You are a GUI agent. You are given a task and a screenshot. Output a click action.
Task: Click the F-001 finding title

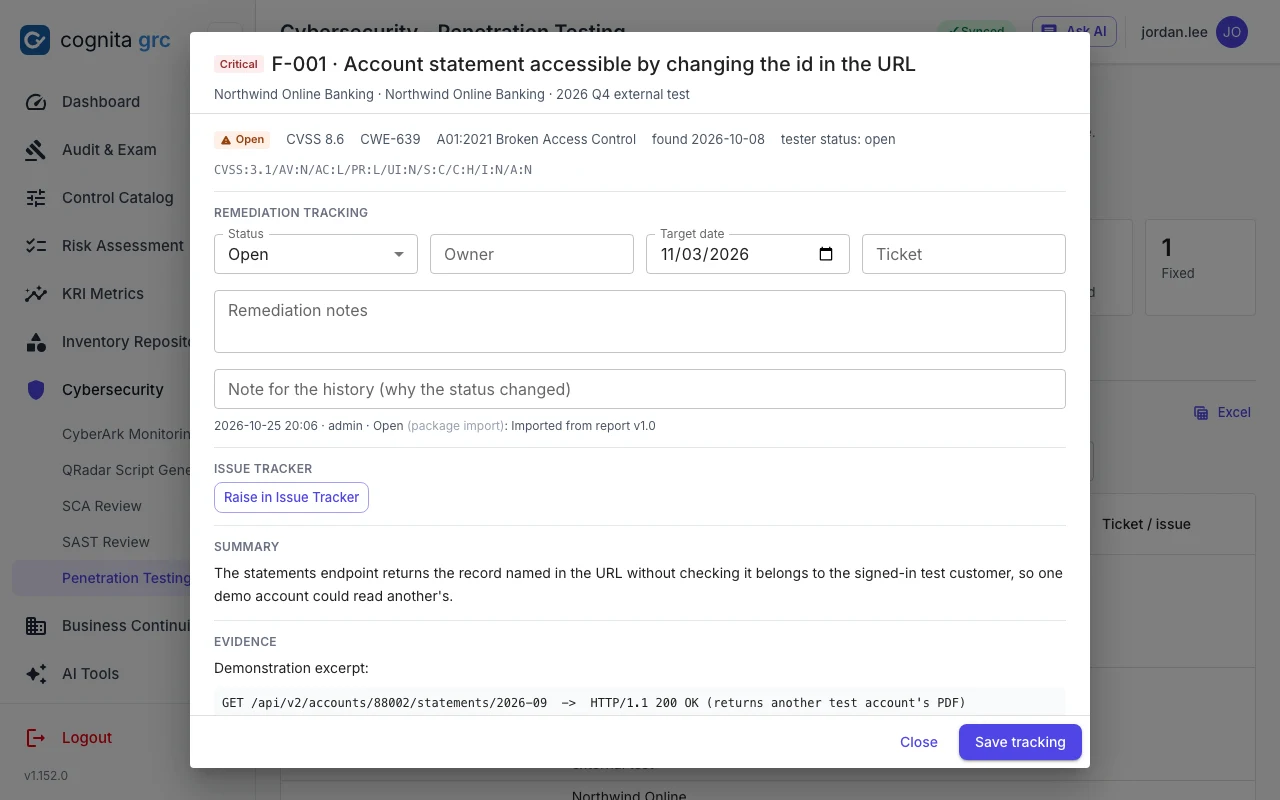[x=593, y=64]
